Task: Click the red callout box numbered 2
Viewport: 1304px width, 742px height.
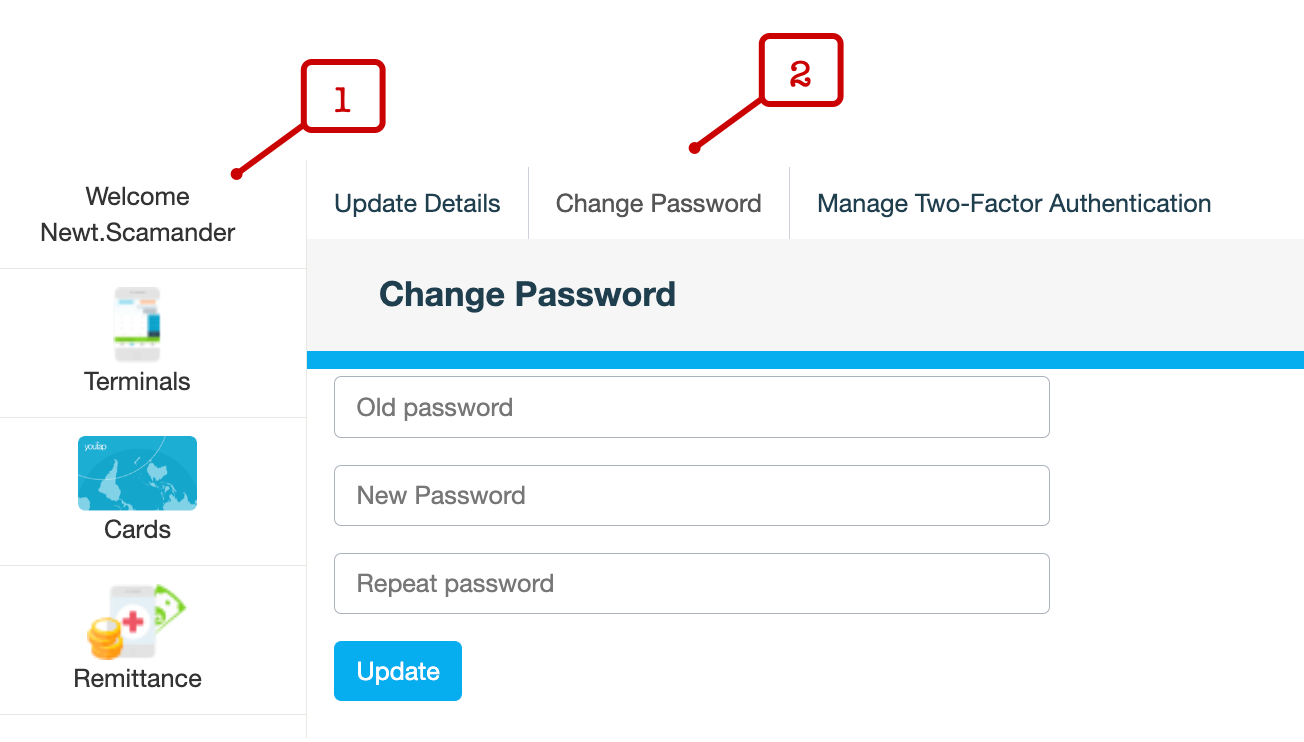Action: click(801, 71)
